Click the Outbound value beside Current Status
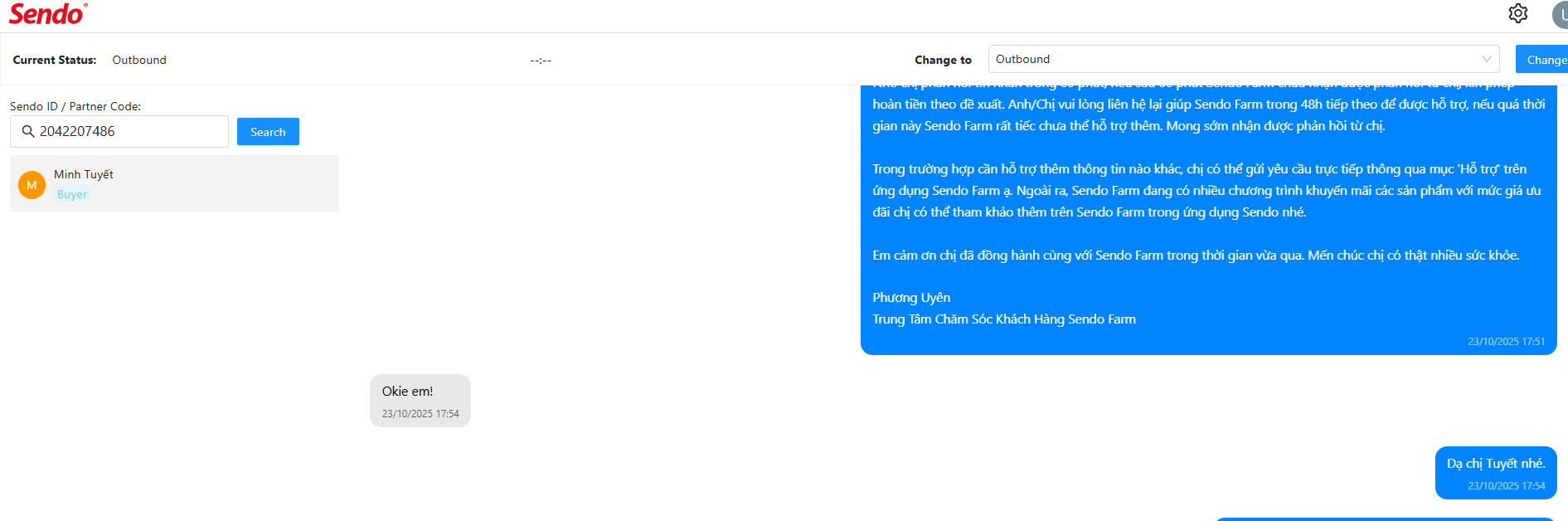 (x=139, y=60)
